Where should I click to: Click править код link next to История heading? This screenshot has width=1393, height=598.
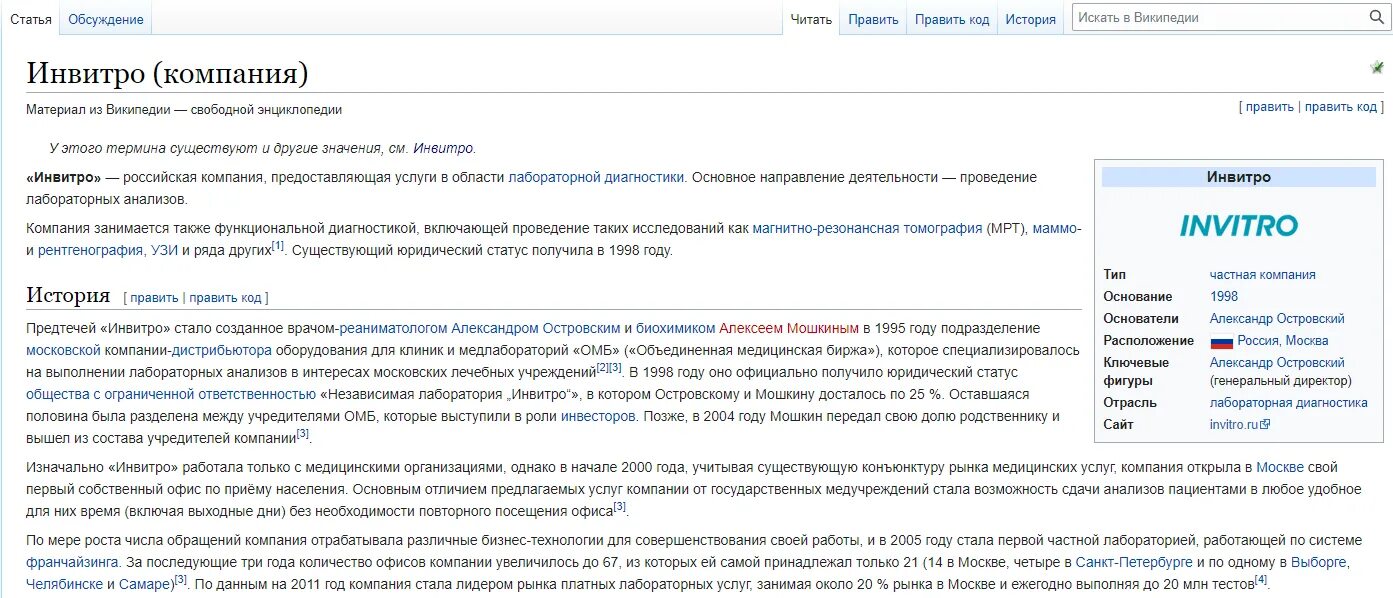click(x=225, y=297)
